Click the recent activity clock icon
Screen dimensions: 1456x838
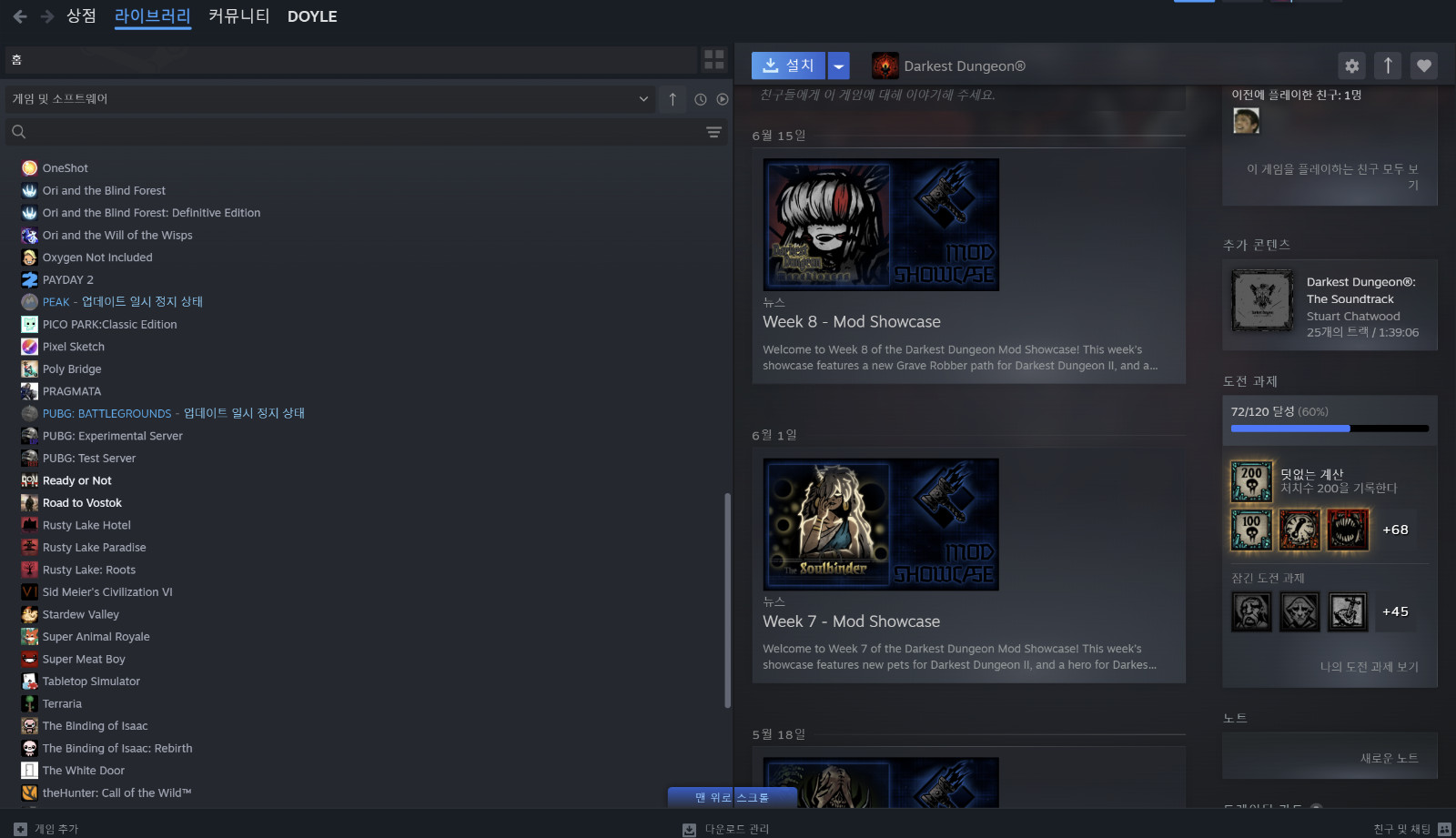(701, 99)
